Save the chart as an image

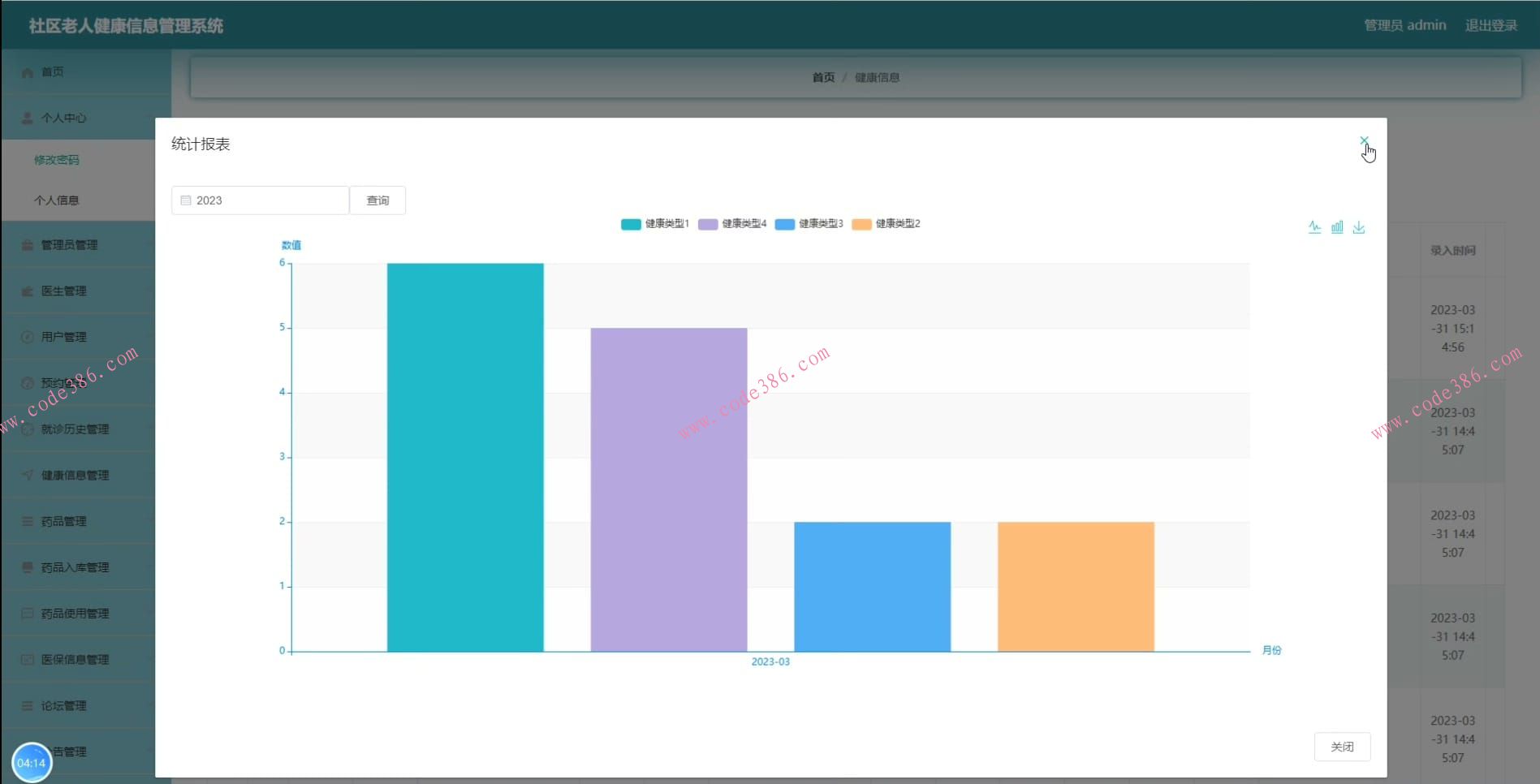coord(1359,227)
